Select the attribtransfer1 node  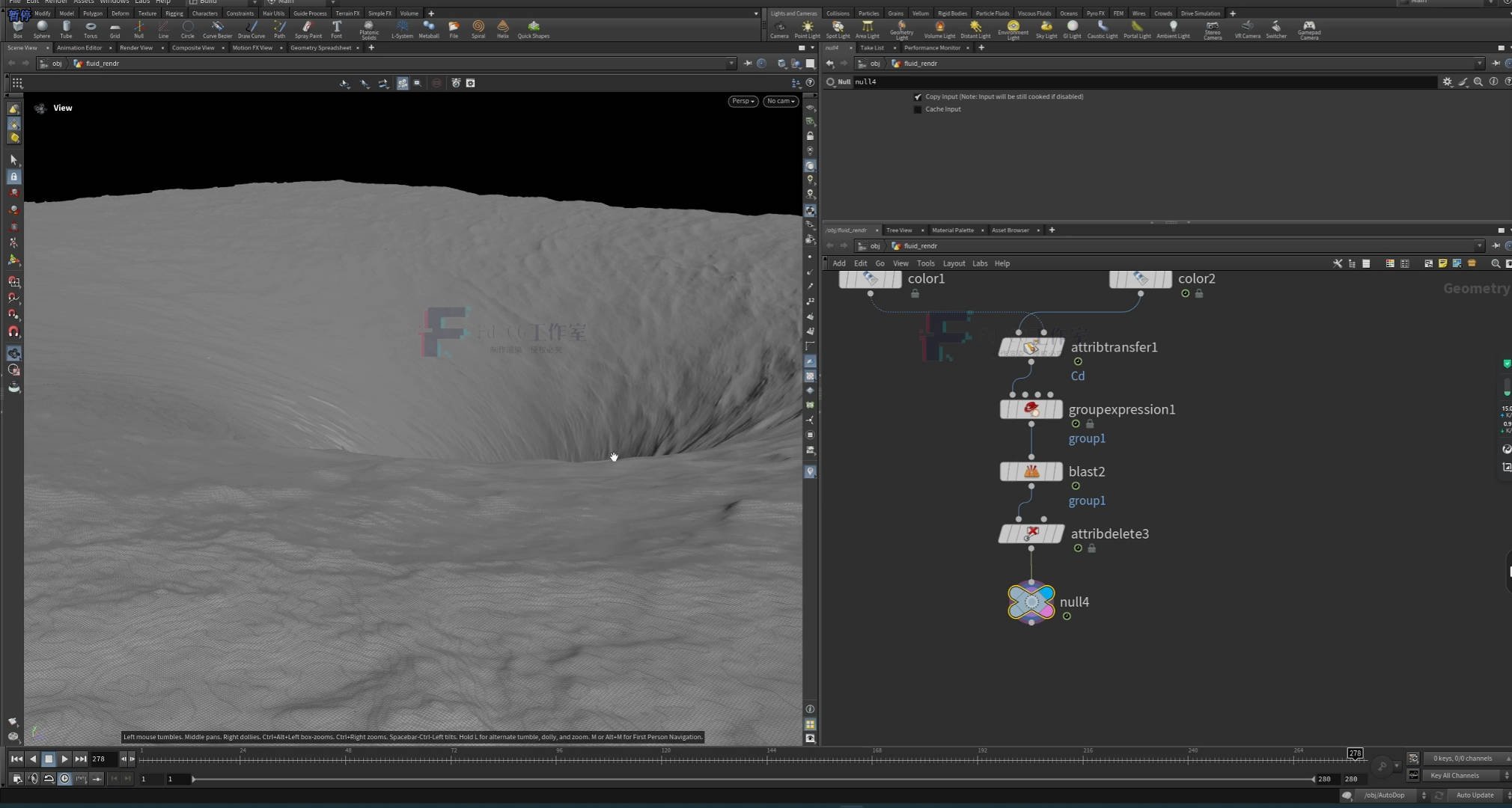1031,347
